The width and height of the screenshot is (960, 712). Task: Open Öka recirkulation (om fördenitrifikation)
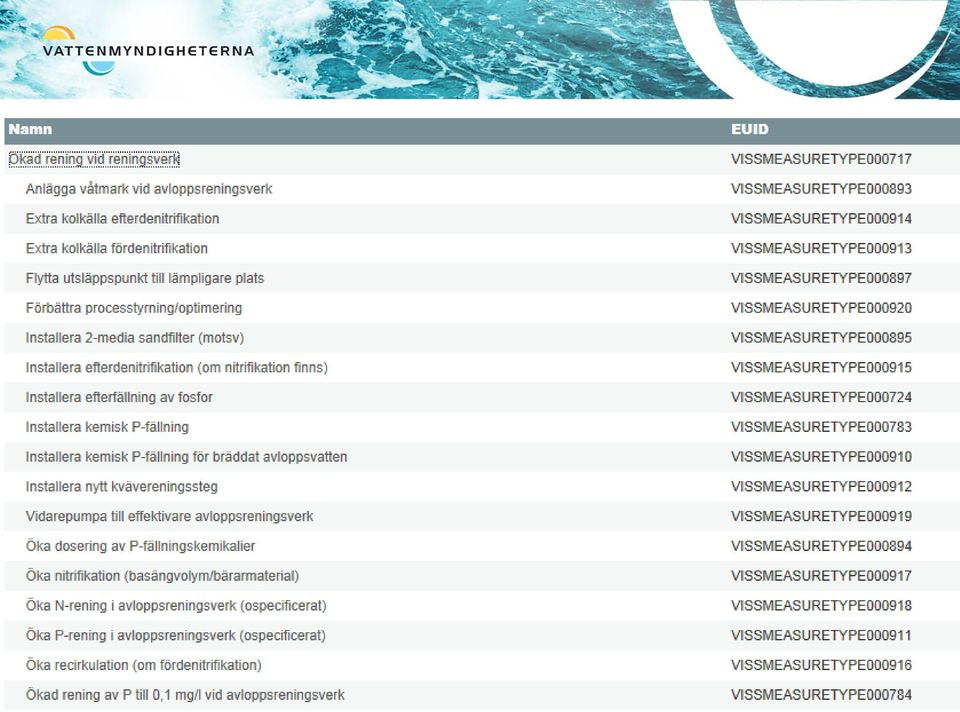click(x=143, y=665)
